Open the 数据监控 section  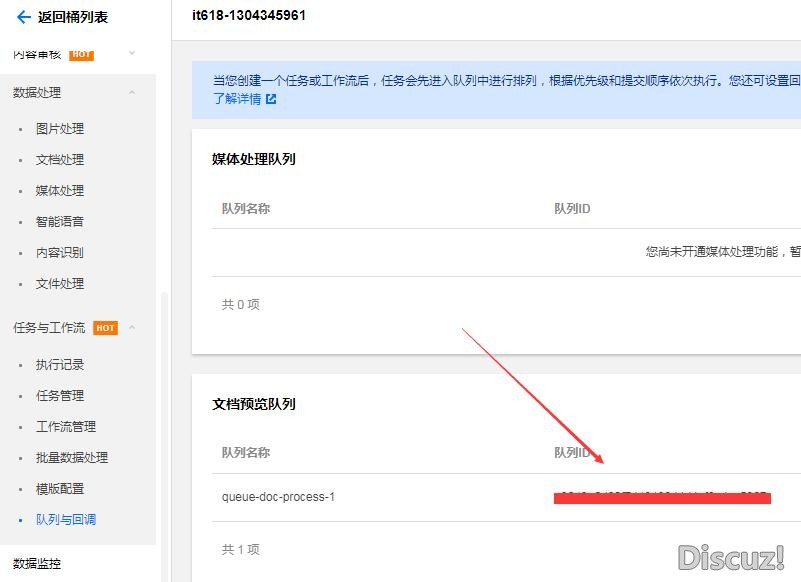[37, 564]
